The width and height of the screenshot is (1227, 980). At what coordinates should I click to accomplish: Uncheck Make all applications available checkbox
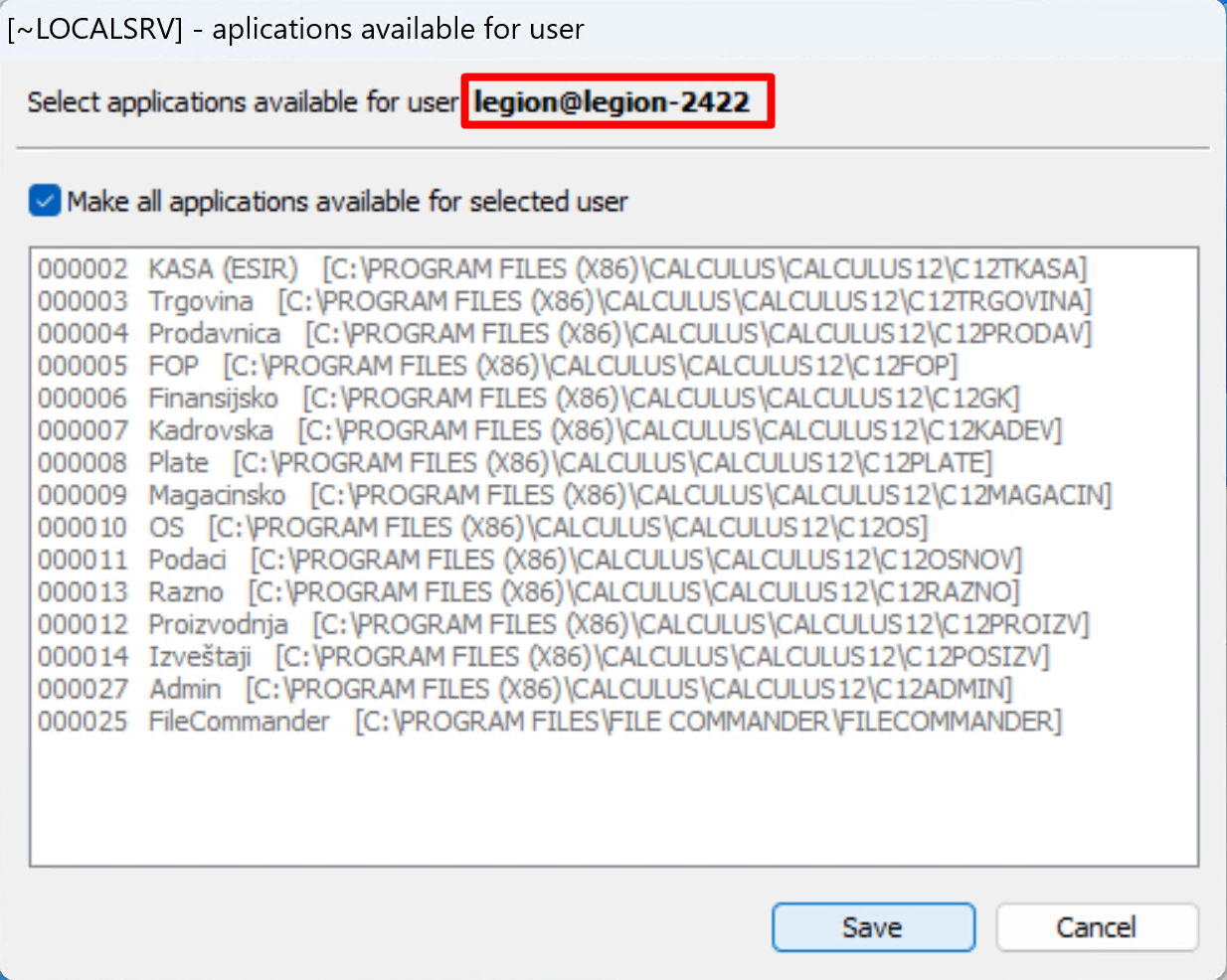(45, 201)
